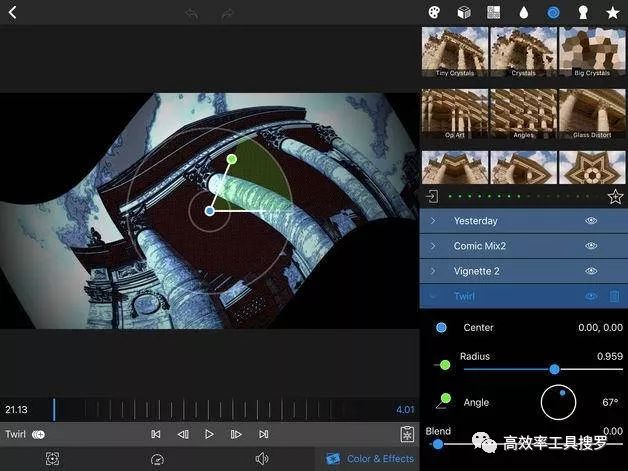This screenshot has width=628, height=471.
Task: Show favorite effects with top star icon
Action: coord(612,13)
